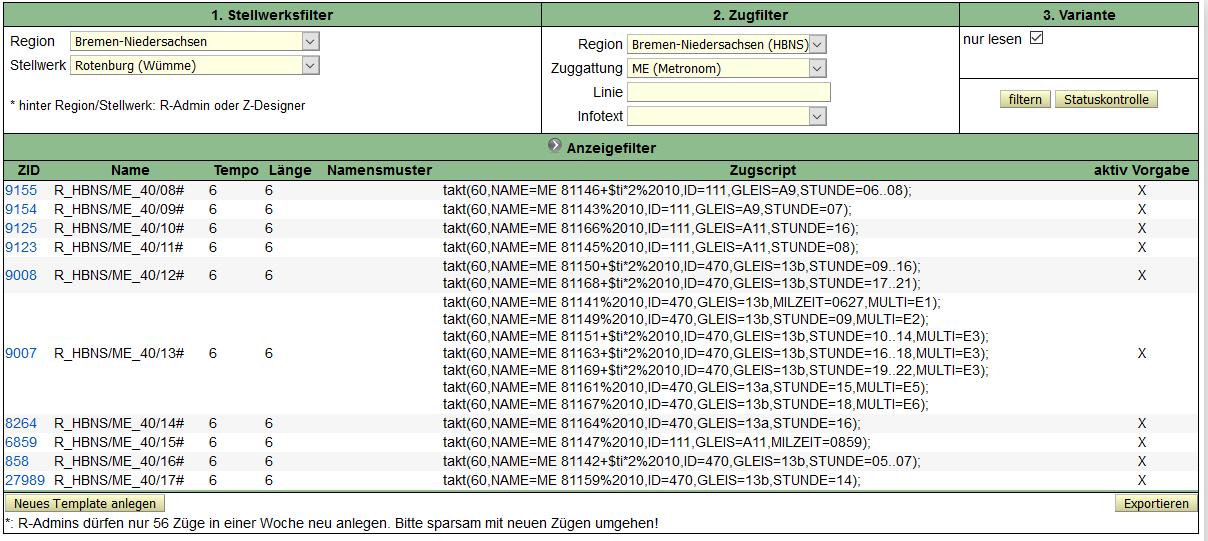This screenshot has width=1208, height=541.
Task: Click the Exportieren button
Action: 1155,504
